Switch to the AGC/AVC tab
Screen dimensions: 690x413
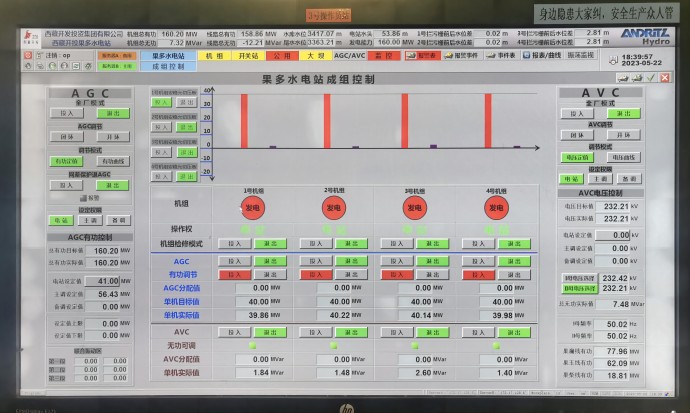coord(350,56)
